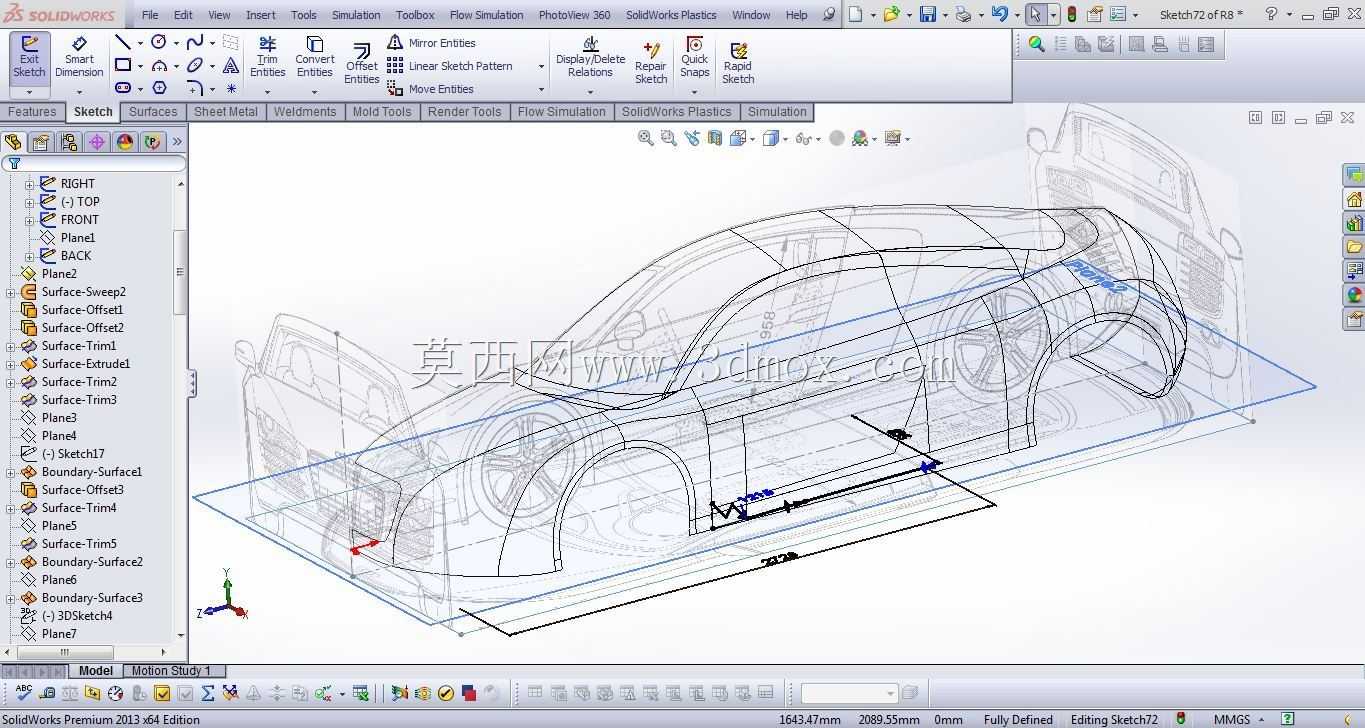Click the Offset Entities tool
The image size is (1365, 728).
click(x=362, y=64)
